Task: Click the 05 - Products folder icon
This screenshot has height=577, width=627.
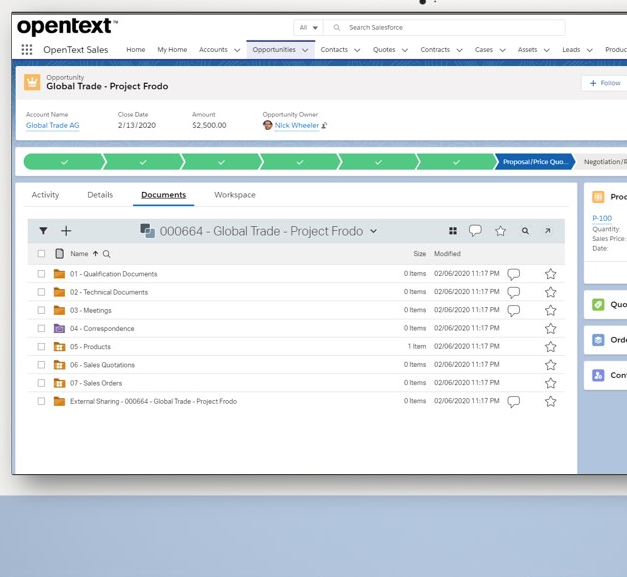Action: [x=59, y=346]
